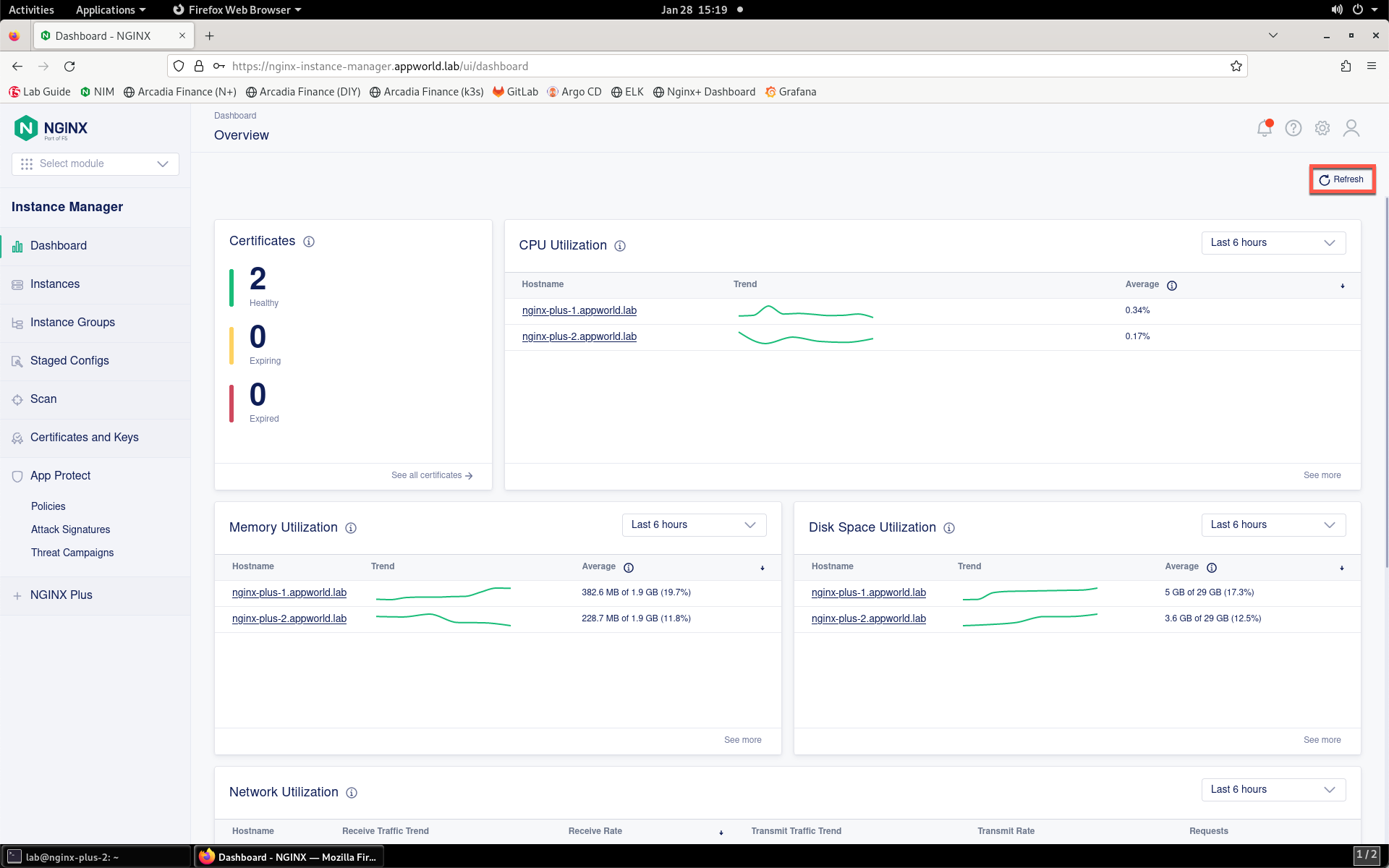Bookmark this page with the star icon

(x=1236, y=66)
